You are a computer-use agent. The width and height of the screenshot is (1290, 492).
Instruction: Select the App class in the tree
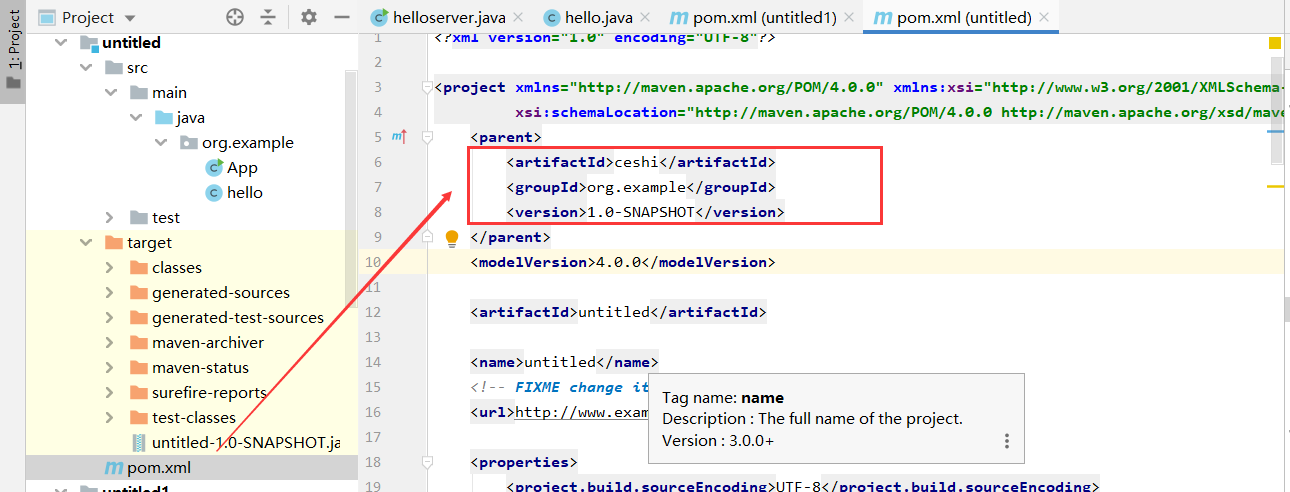[242, 168]
